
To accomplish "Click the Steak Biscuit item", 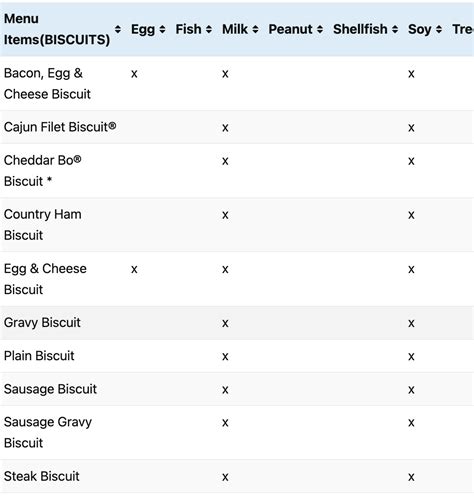I will [42, 476].
